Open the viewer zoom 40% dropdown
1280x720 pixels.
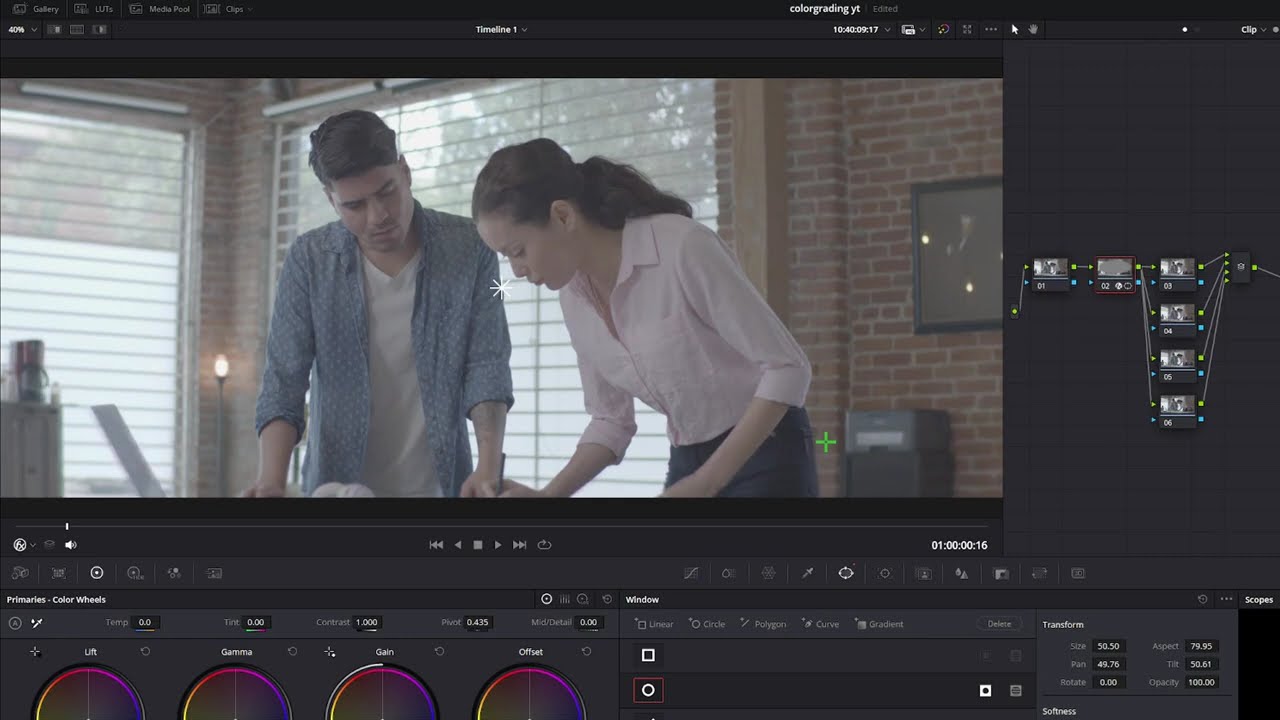[x=22, y=29]
